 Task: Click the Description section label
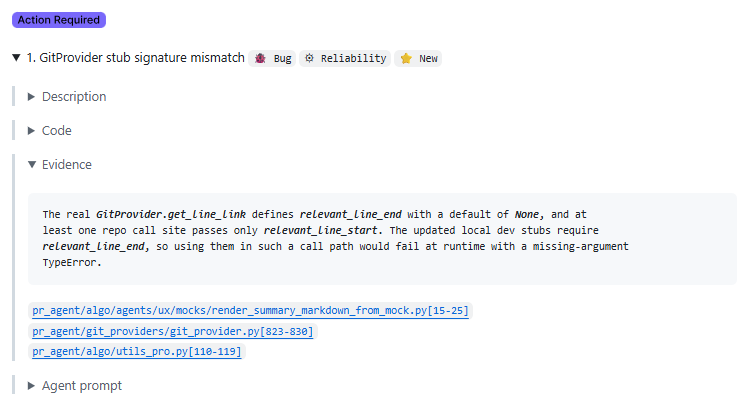click(x=74, y=97)
